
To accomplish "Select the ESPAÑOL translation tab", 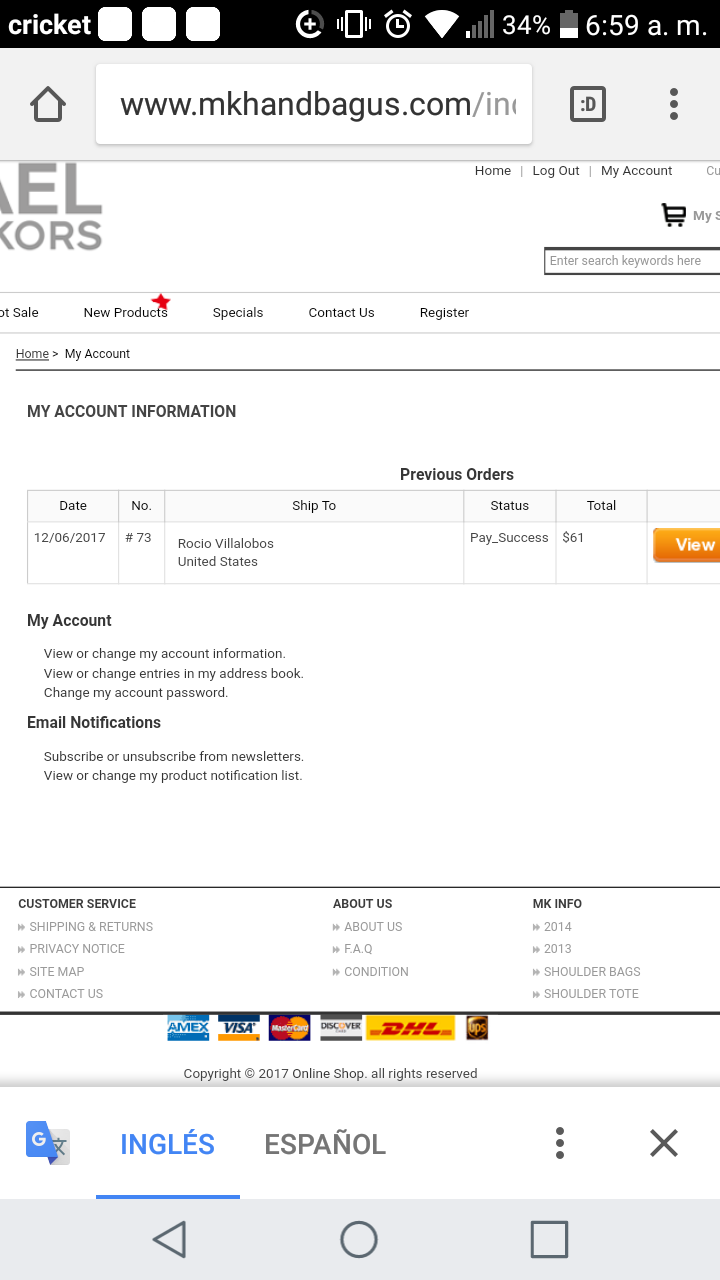I will coord(325,1144).
